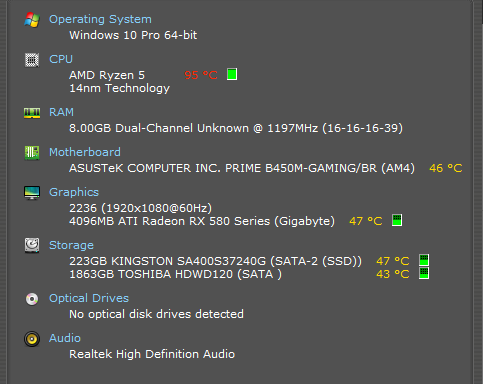Click Kingston SSD temperature indicator icon
Image resolution: width=483 pixels, height=384 pixels.
coord(424,260)
